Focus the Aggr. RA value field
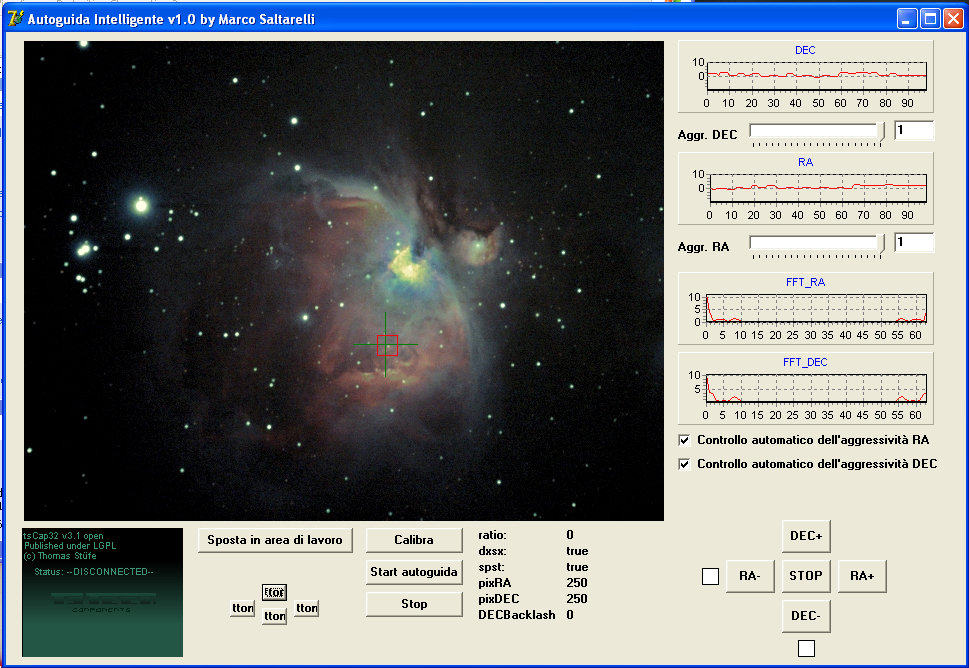 tap(913, 242)
